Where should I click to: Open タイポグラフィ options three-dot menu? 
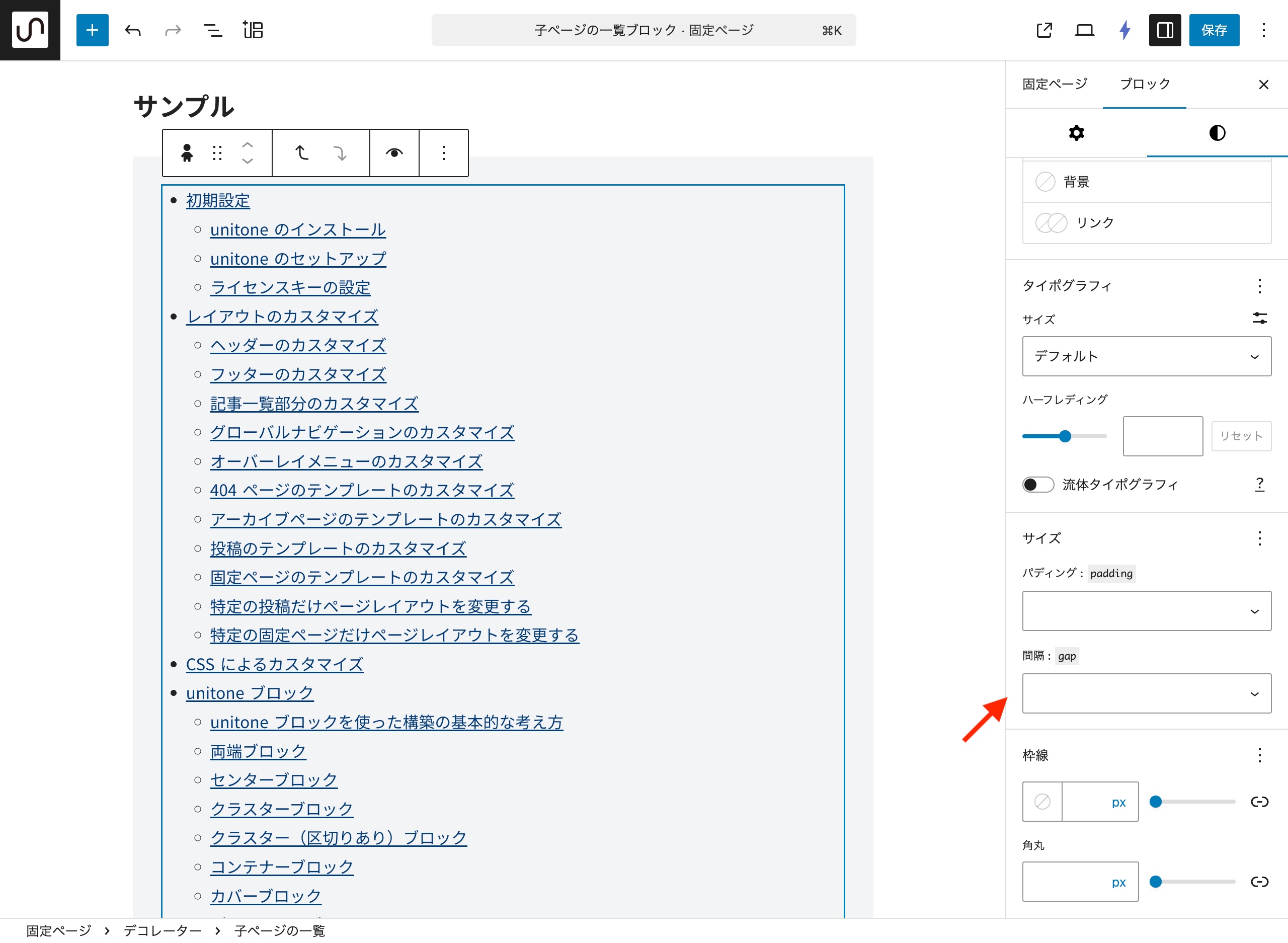(1259, 286)
